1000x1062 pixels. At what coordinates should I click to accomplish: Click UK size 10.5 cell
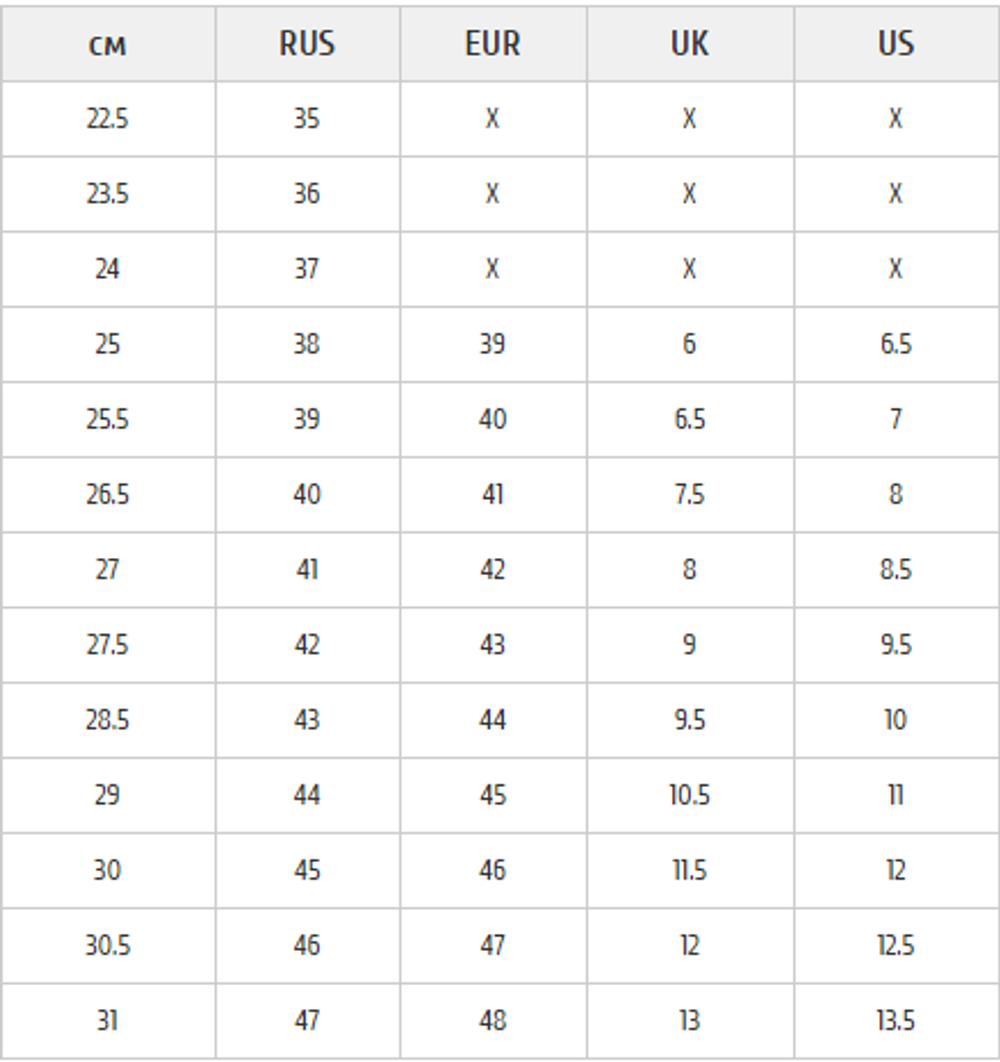coord(689,795)
